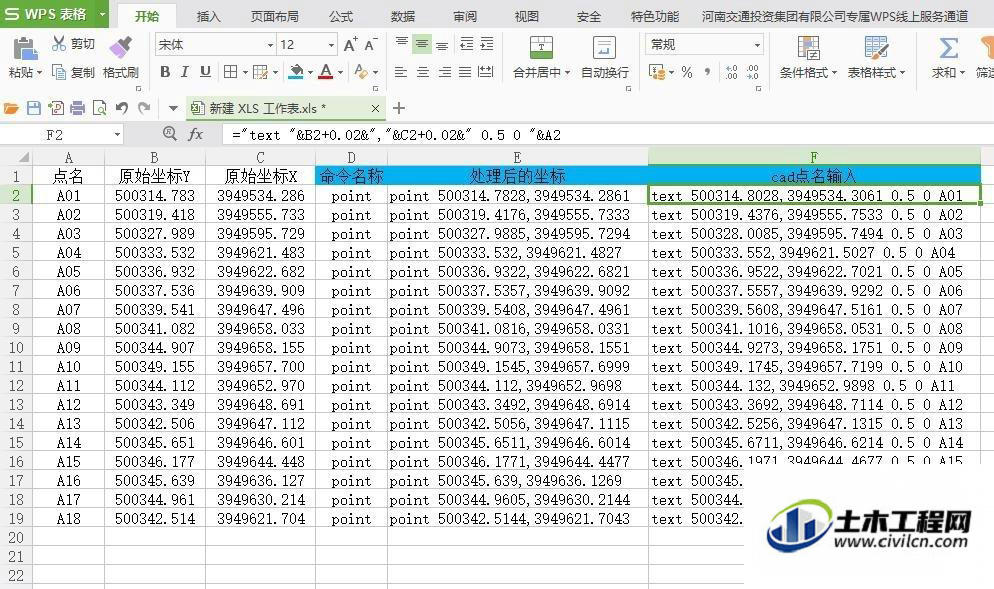Toggle align text right

[445, 72]
